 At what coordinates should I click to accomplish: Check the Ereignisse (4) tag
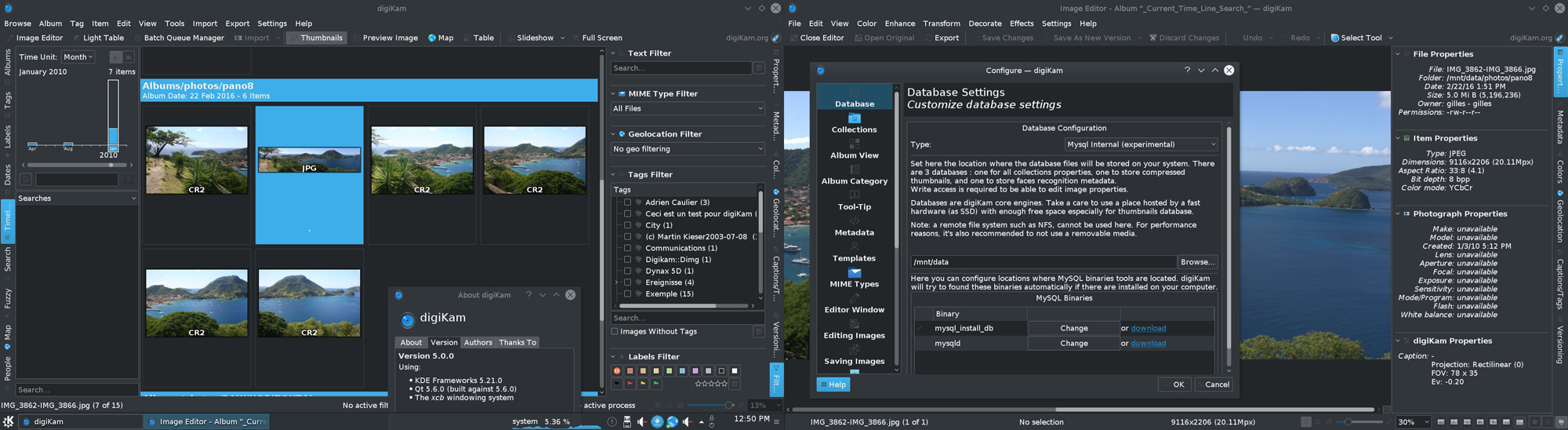[627, 282]
